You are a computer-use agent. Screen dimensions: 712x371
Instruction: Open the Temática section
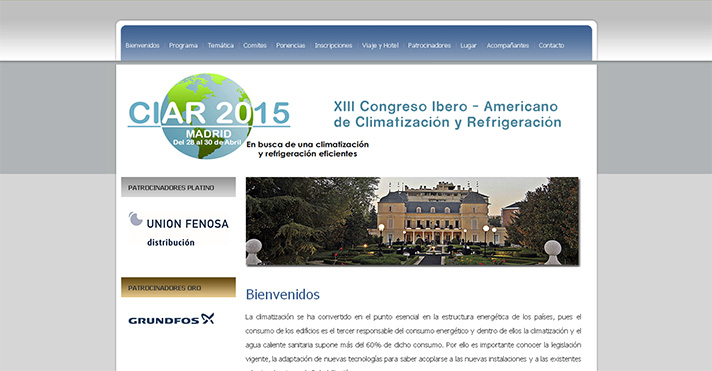(221, 45)
